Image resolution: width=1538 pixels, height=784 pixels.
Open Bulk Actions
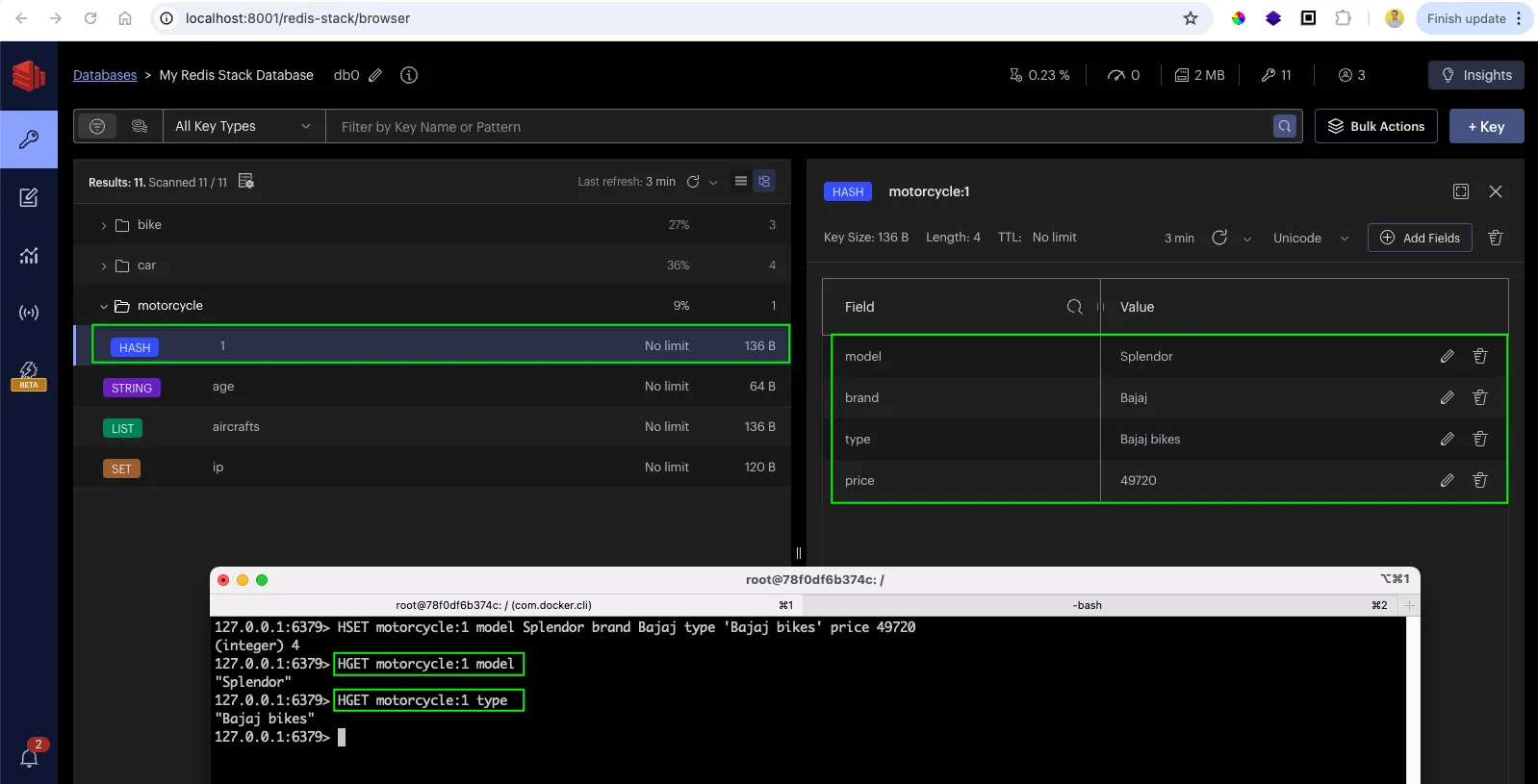(x=1376, y=126)
